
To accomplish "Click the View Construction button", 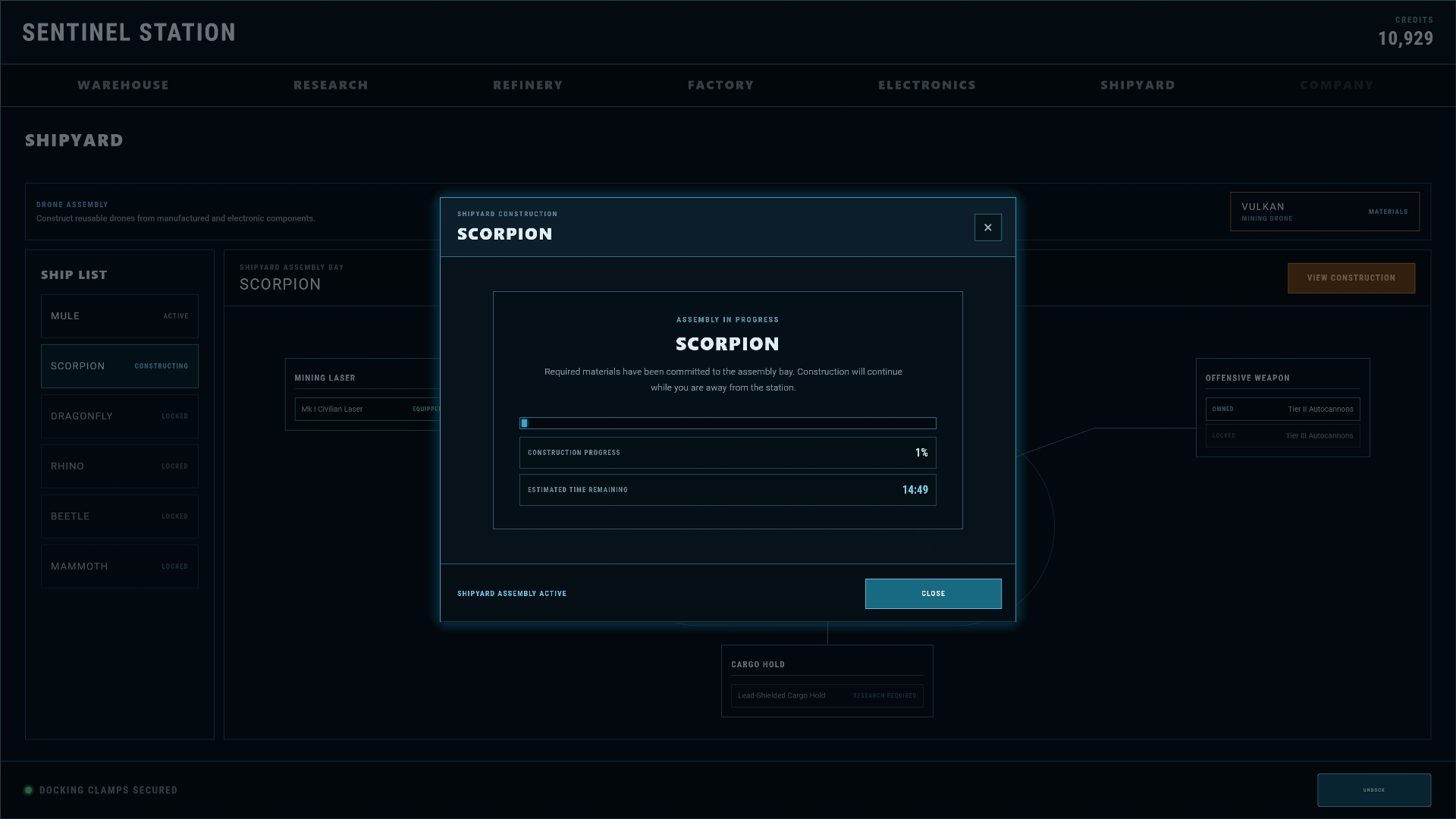I will [1351, 278].
